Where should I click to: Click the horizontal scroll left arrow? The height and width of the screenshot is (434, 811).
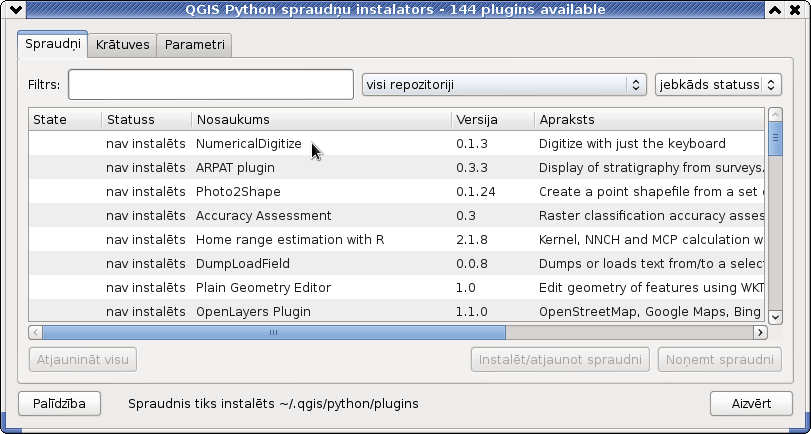pos(36,332)
